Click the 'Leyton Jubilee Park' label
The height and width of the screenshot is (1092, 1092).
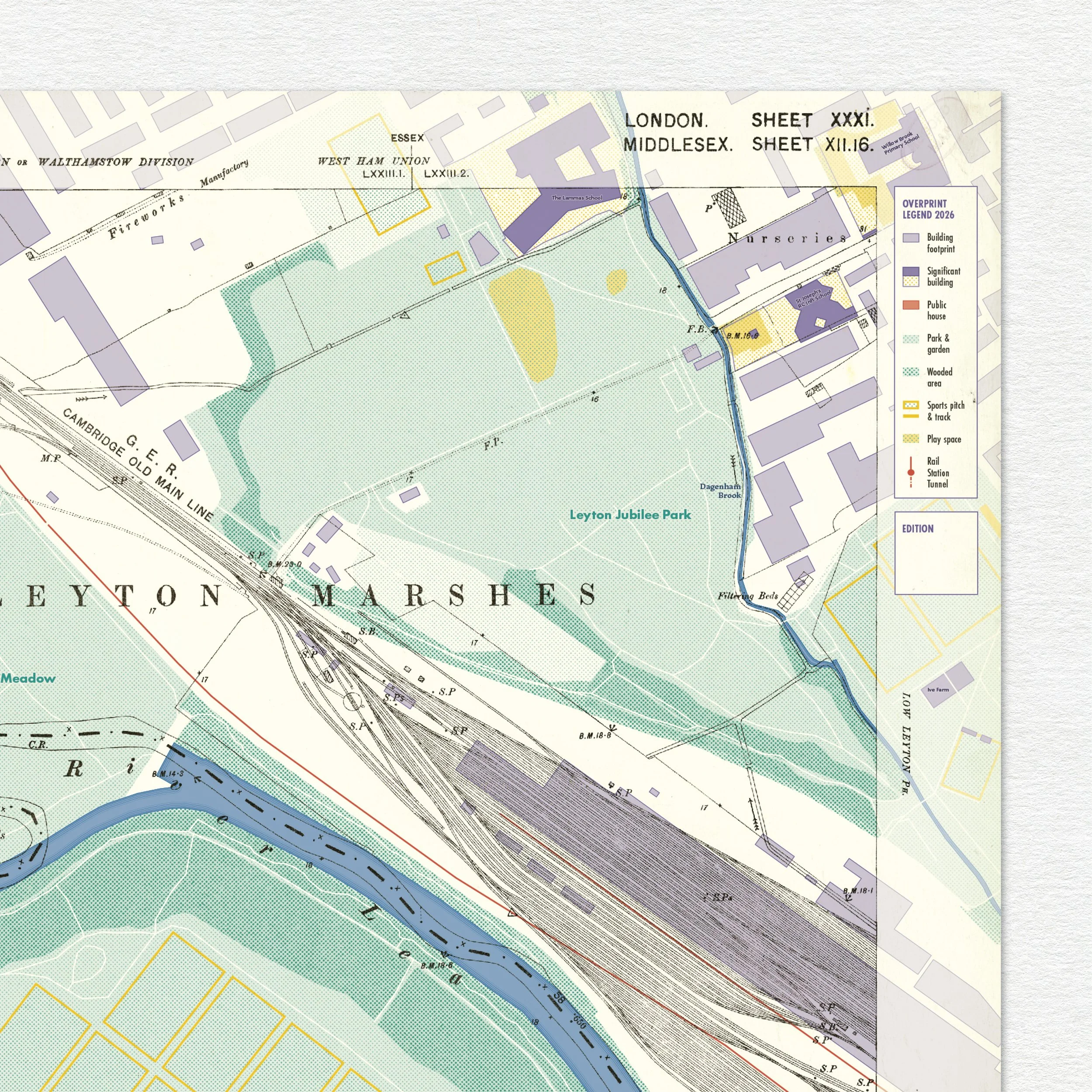[630, 515]
